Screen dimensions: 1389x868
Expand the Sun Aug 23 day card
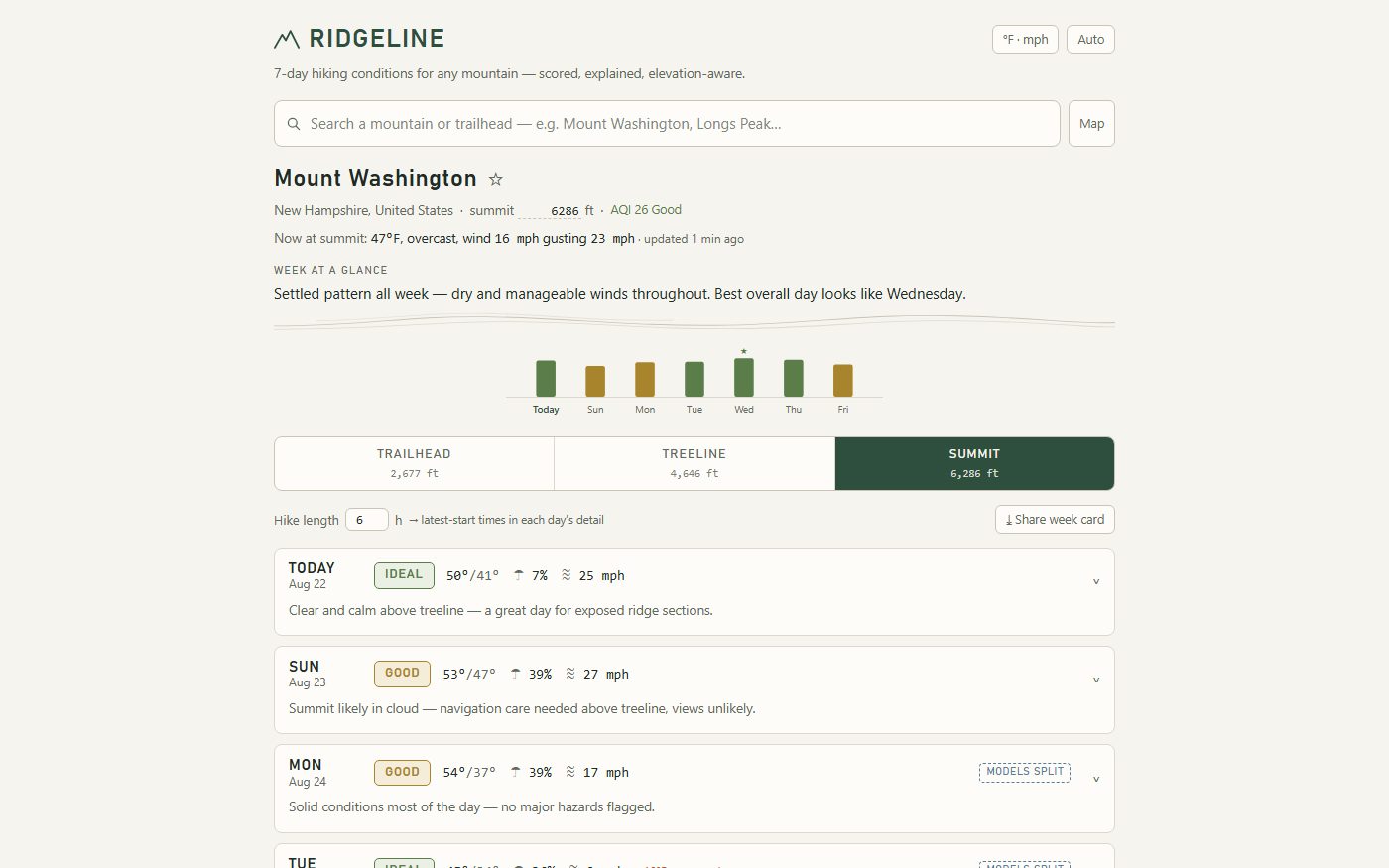(1096, 681)
